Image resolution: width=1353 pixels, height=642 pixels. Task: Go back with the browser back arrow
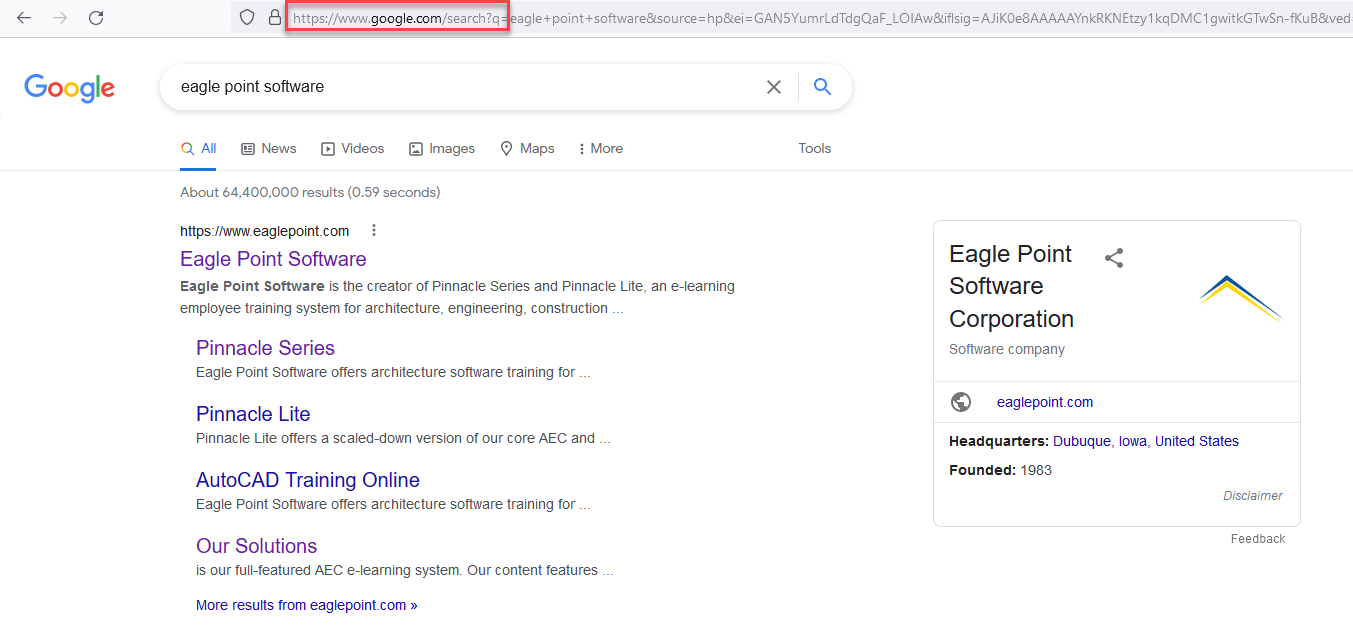[24, 18]
